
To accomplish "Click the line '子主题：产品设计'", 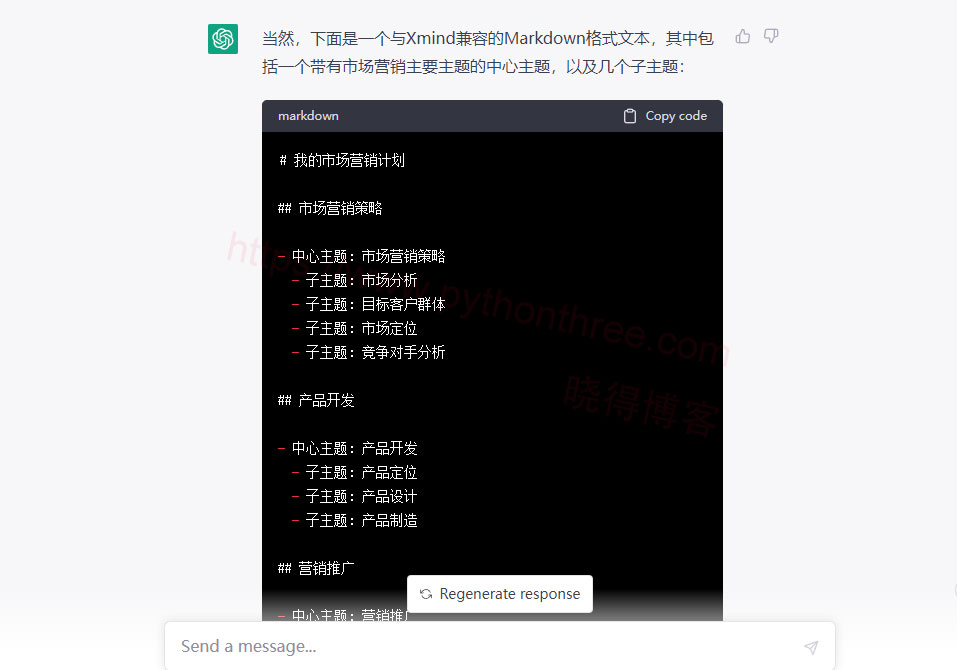I will [361, 497].
